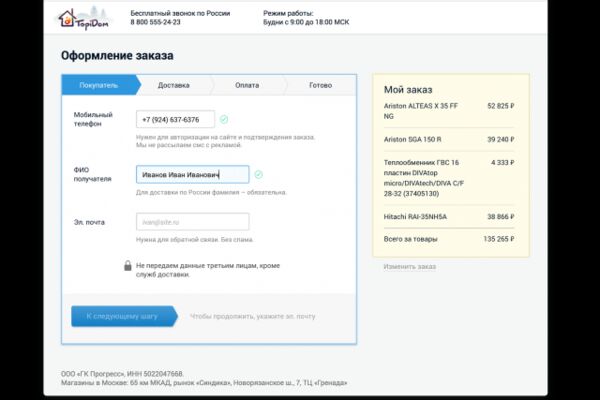Click the 52 825 ₽ price
600x400 pixels.
pyautogui.click(x=501, y=106)
